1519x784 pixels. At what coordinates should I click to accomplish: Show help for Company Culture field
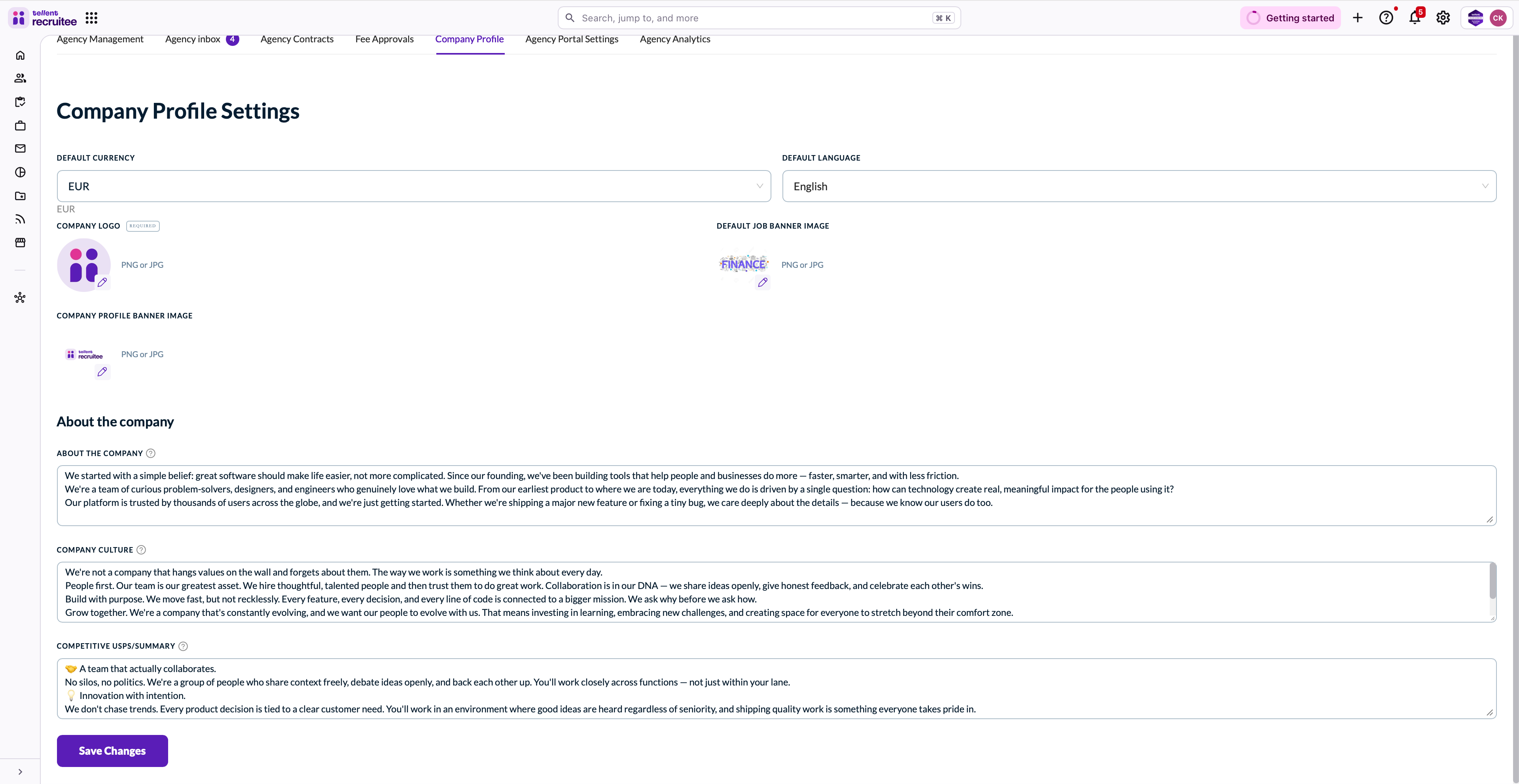pos(141,550)
